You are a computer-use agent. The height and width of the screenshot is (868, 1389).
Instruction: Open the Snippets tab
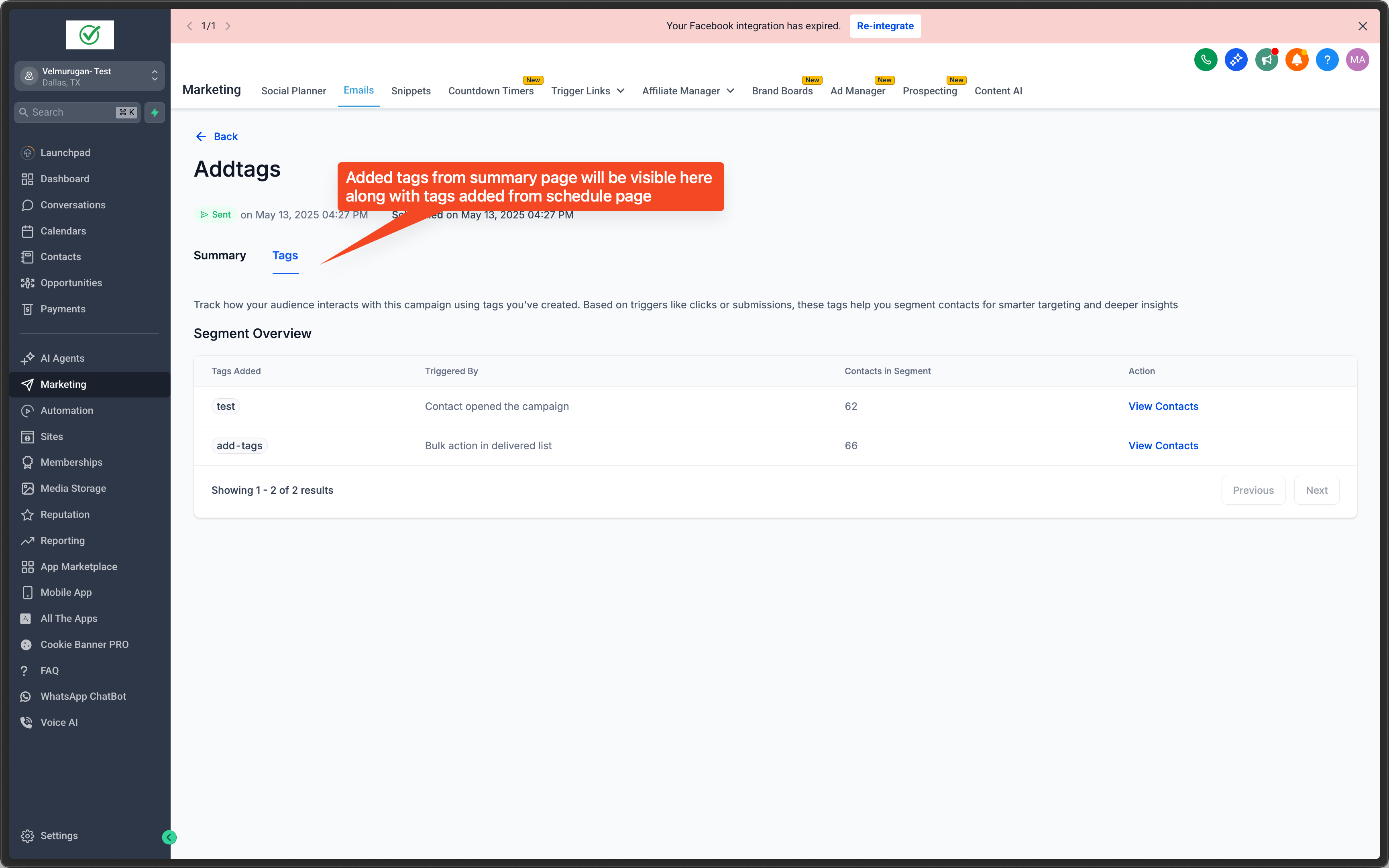point(410,91)
